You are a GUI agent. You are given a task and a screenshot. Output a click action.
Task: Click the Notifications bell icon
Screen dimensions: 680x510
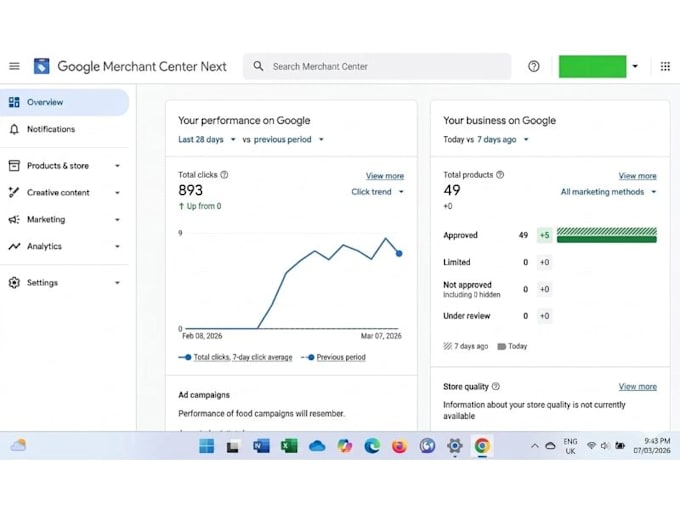(14, 129)
